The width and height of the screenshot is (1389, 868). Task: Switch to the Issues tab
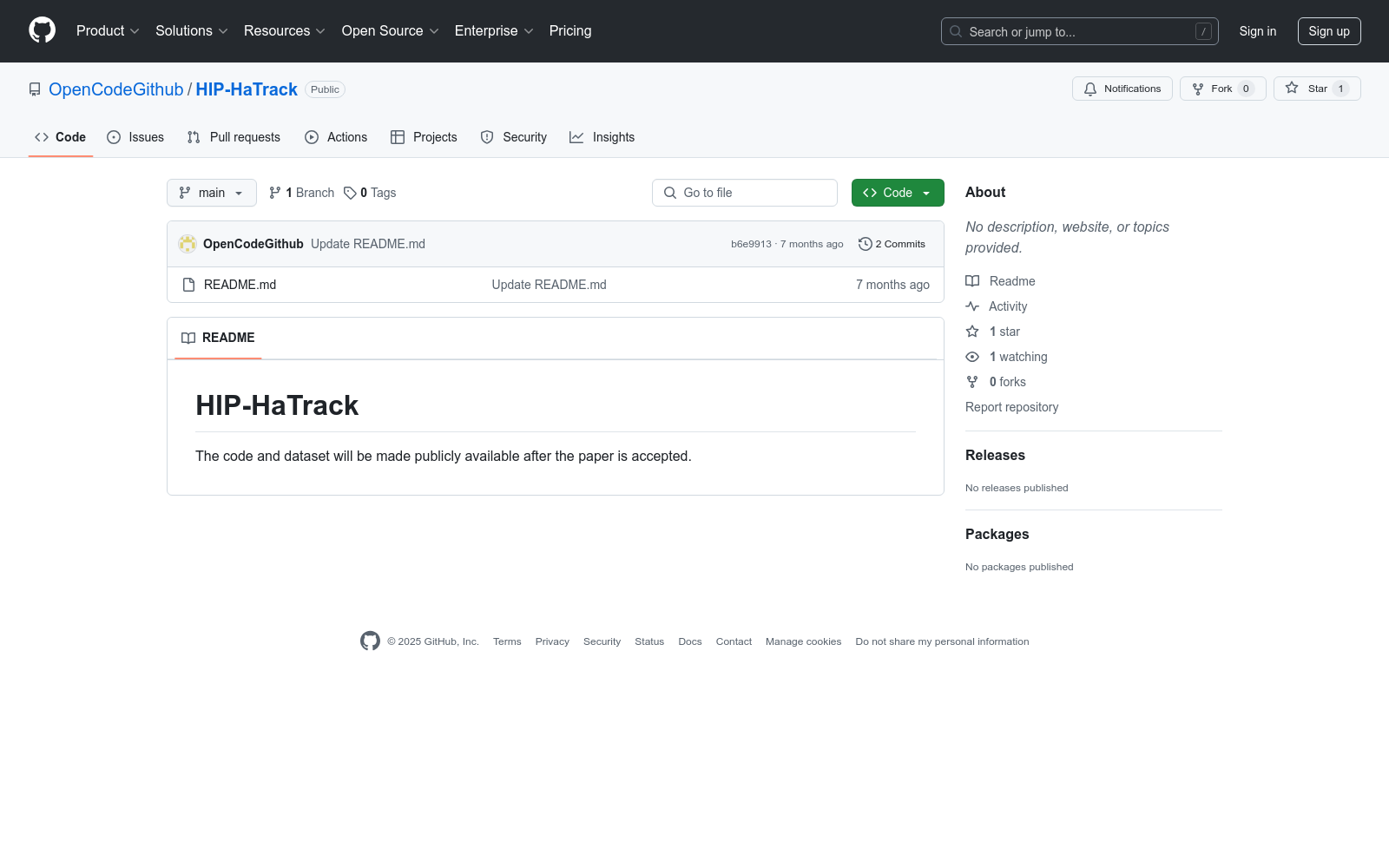(135, 137)
